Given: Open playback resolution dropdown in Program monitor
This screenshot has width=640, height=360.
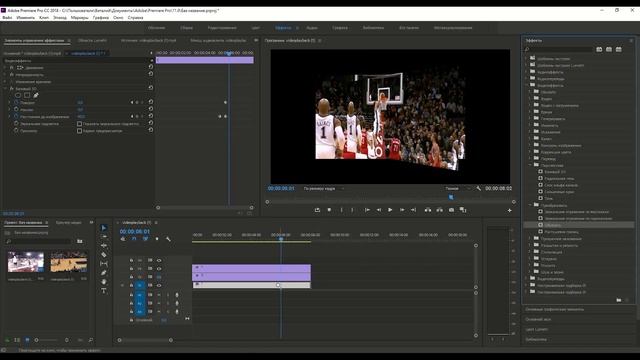Looking at the screenshot, I should tap(458, 189).
